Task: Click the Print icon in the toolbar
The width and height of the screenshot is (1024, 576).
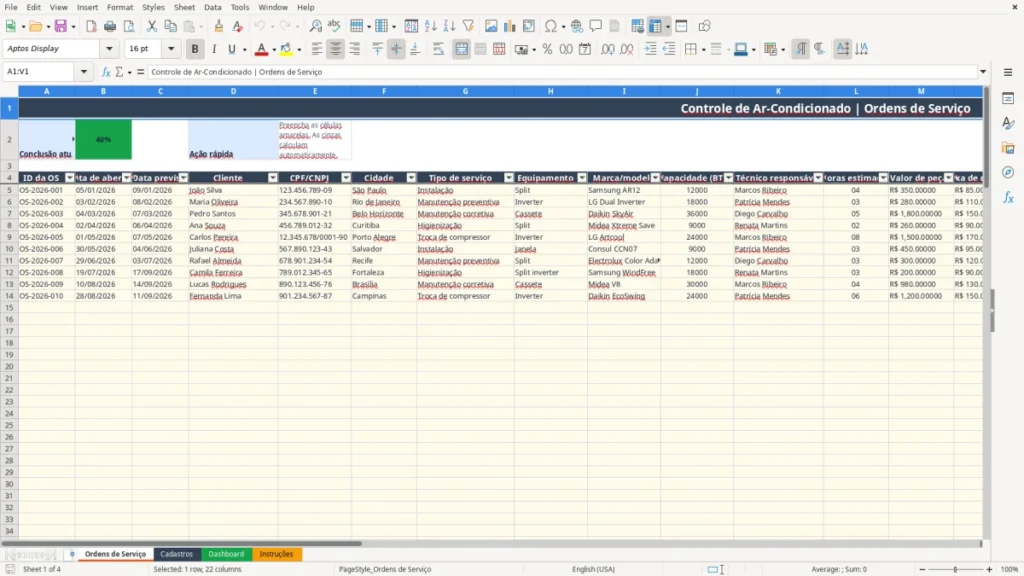Action: [x=110, y=26]
